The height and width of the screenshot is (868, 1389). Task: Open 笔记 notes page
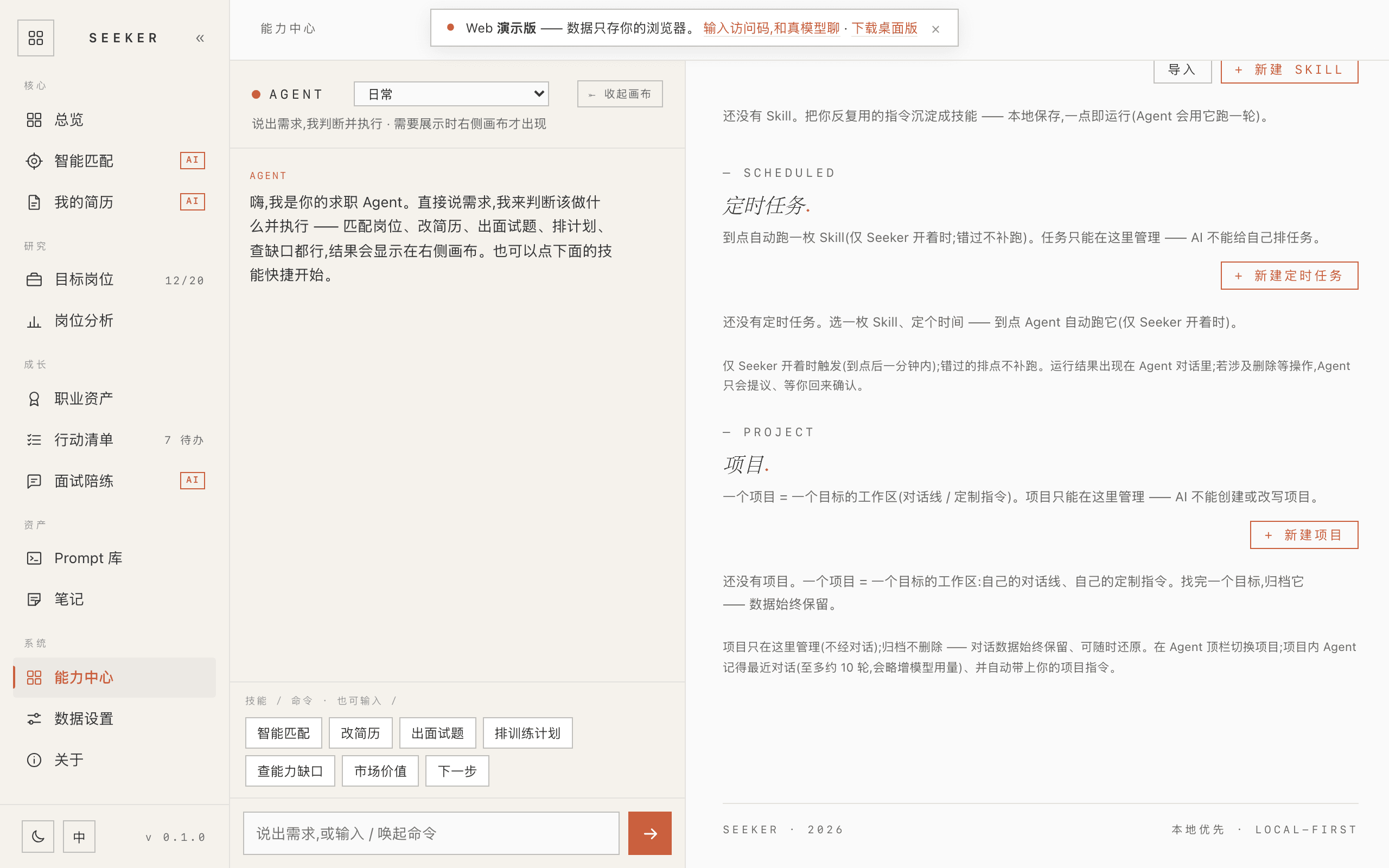click(114, 599)
